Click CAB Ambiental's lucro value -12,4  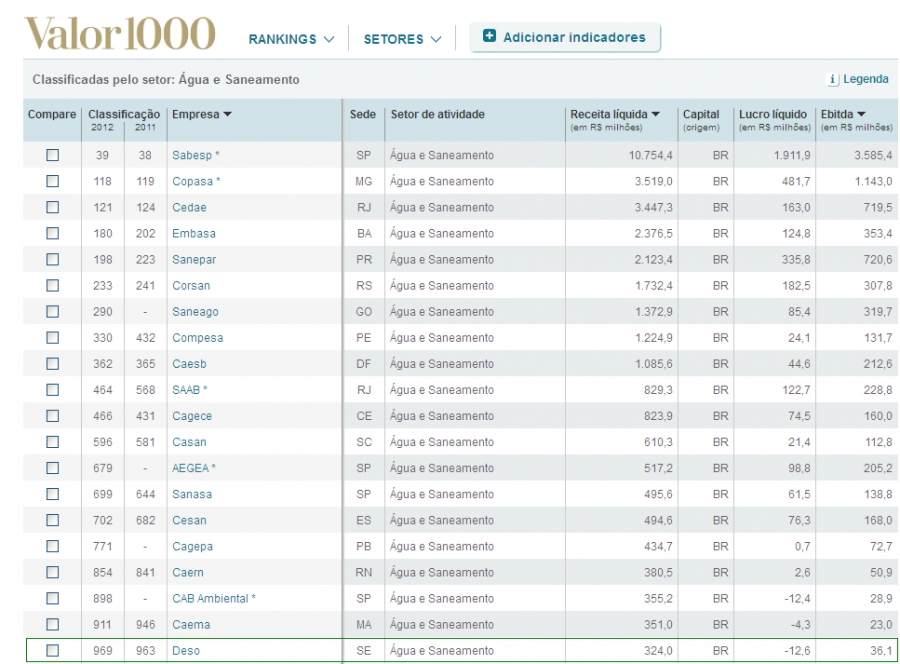coord(797,599)
